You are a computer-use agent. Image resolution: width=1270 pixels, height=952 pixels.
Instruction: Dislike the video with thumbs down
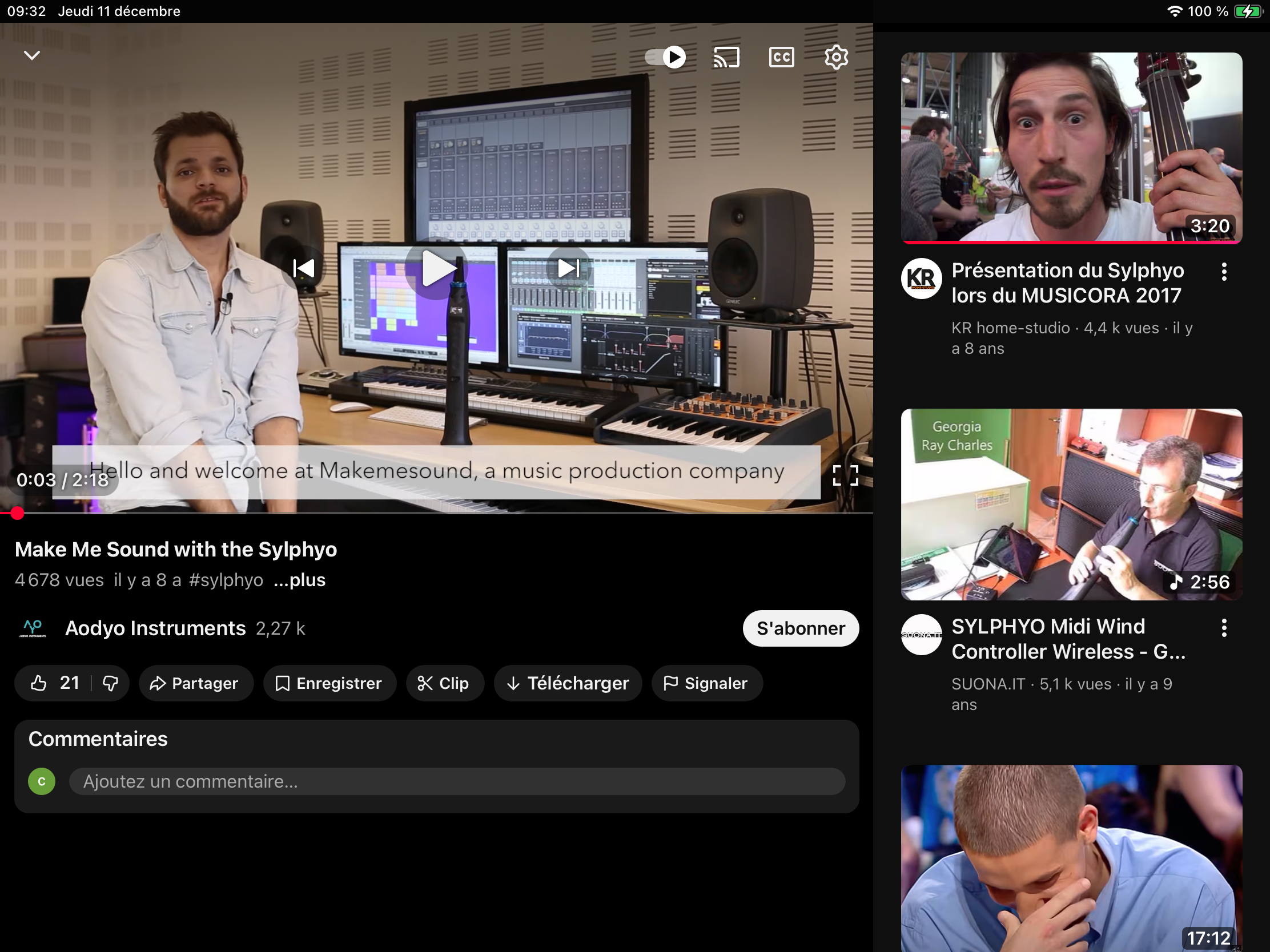click(x=110, y=683)
